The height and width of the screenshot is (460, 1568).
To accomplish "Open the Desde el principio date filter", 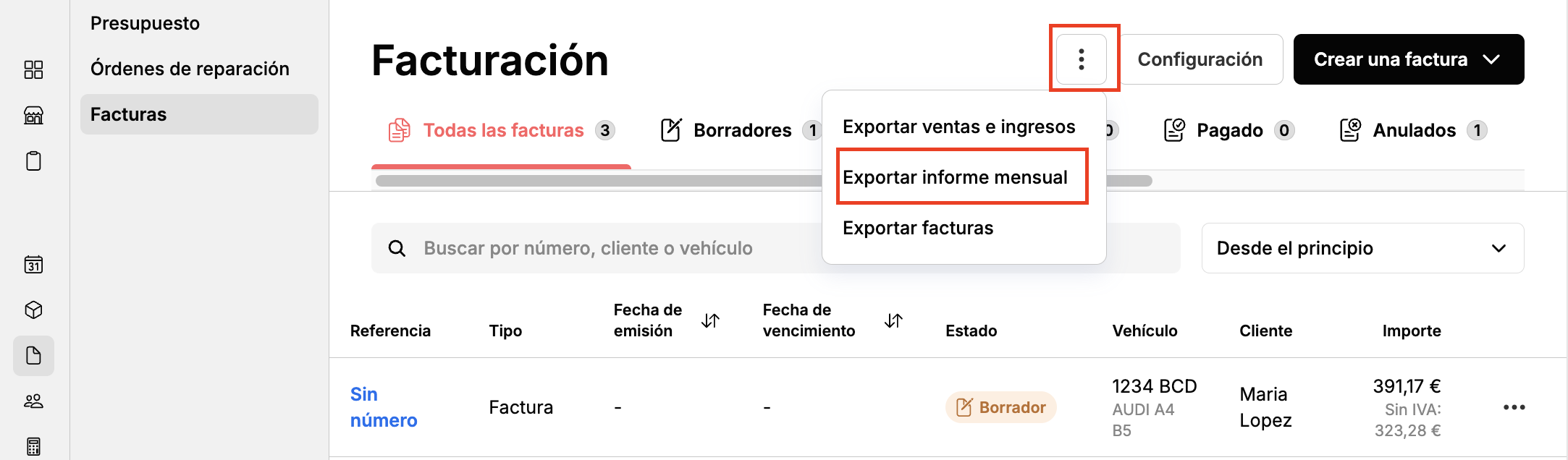I will point(1362,248).
